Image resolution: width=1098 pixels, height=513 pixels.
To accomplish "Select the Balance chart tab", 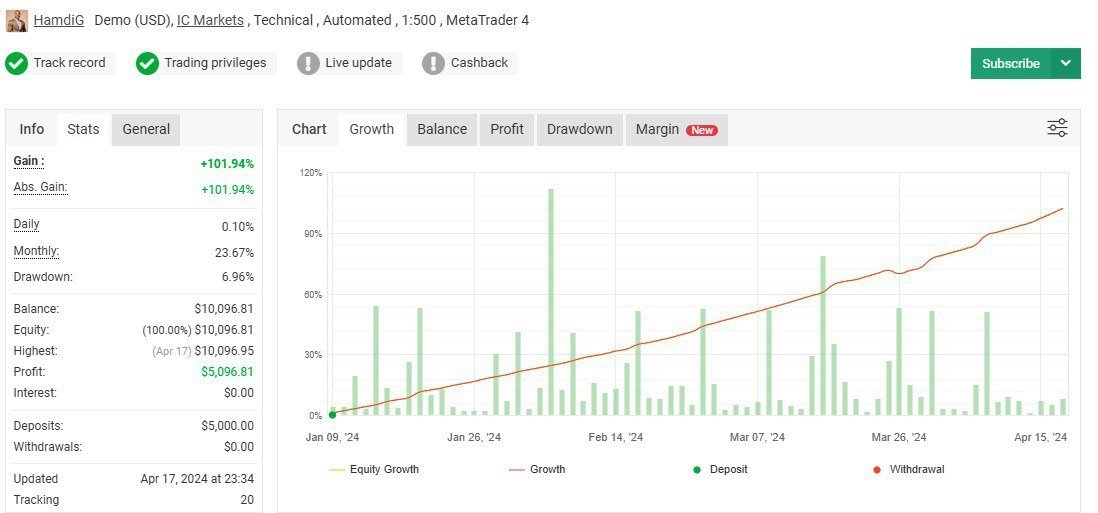I will pyautogui.click(x=442, y=129).
